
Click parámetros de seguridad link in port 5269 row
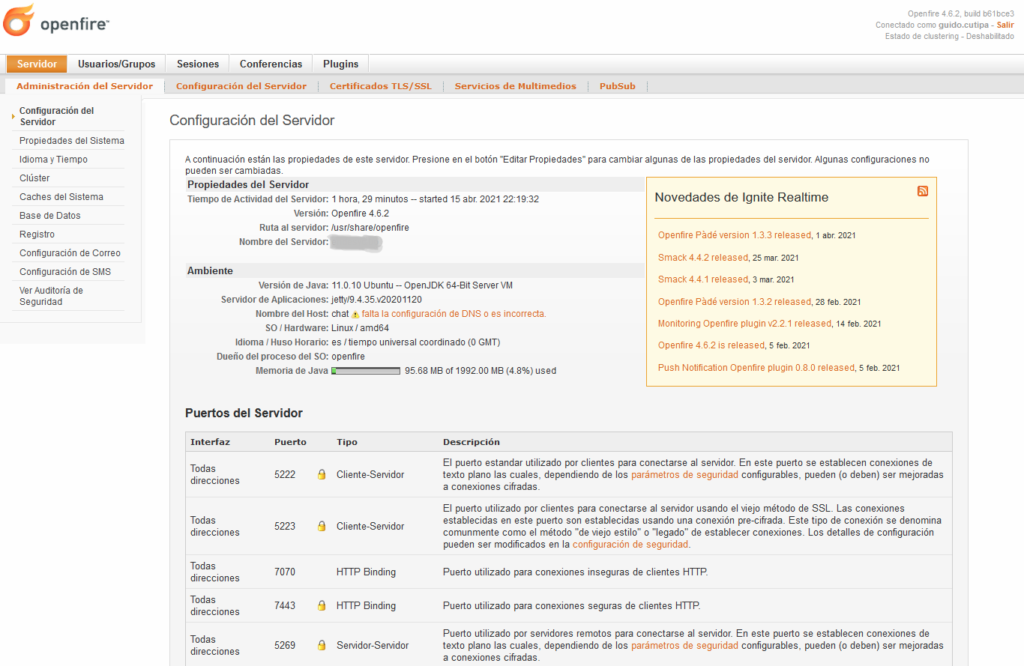point(684,646)
